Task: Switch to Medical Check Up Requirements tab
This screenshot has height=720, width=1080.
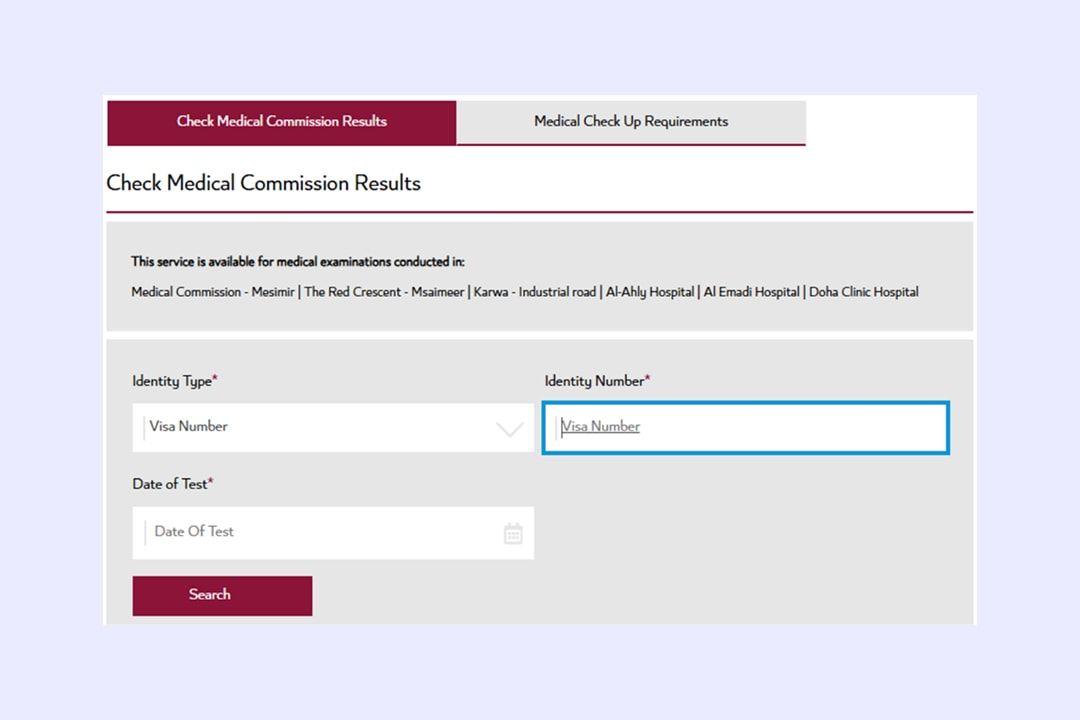Action: pyautogui.click(x=631, y=122)
